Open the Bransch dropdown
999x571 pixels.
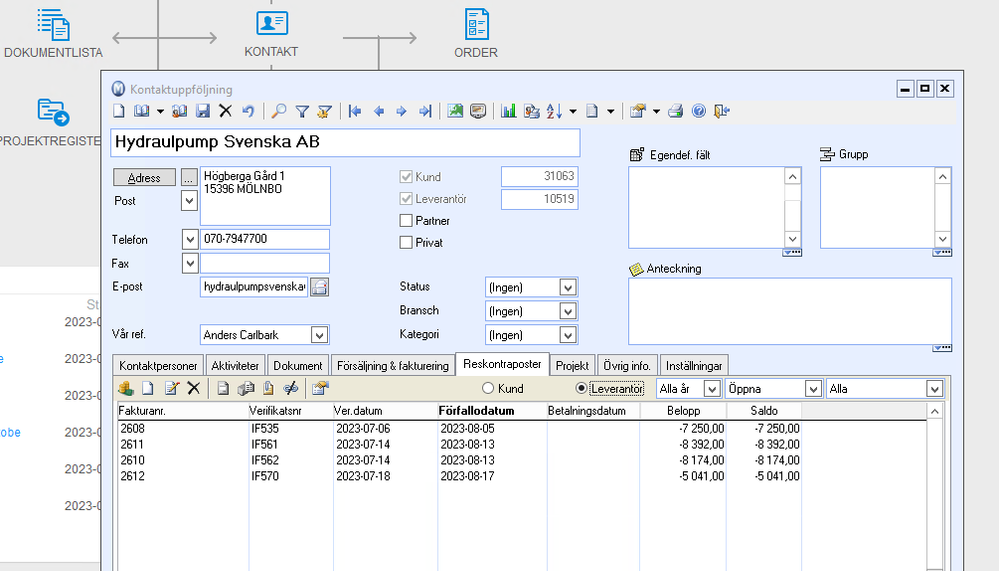(x=568, y=311)
